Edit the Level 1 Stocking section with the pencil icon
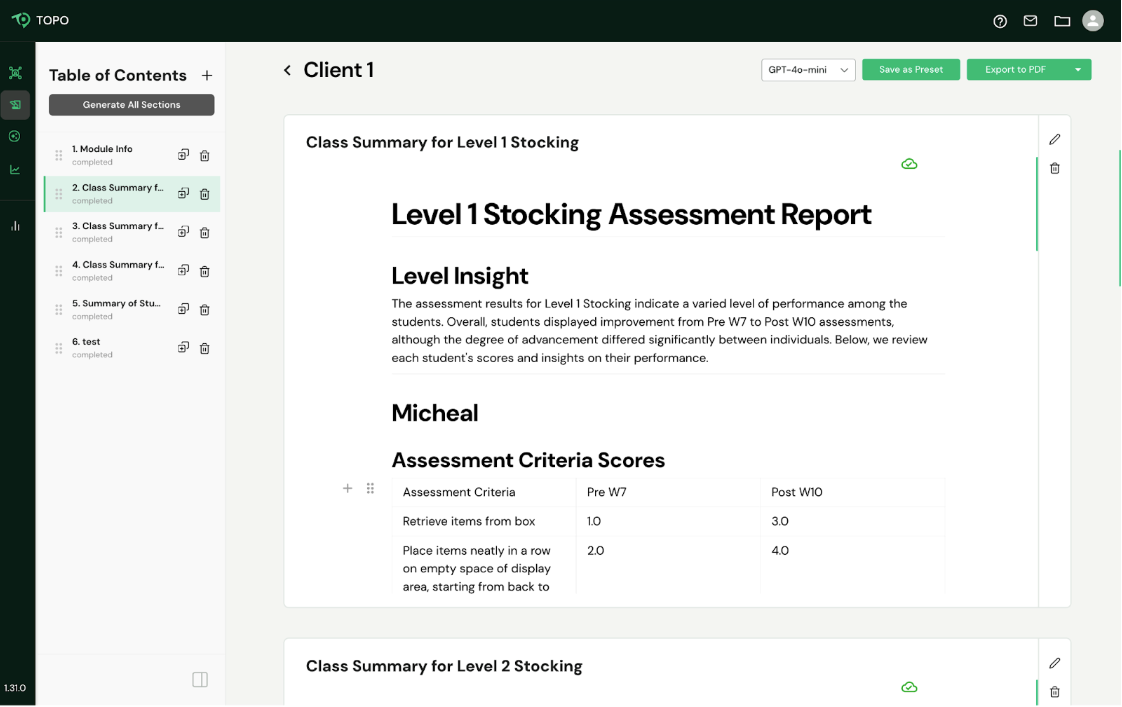 [x=1054, y=139]
